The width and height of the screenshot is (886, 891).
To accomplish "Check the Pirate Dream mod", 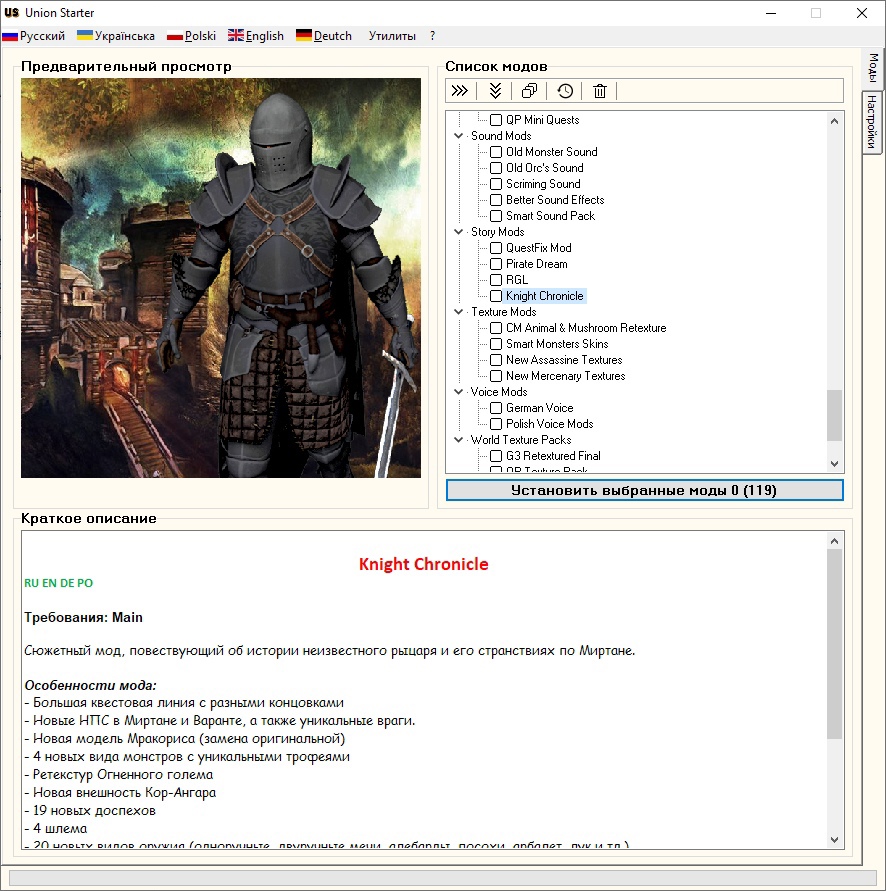I will 496,264.
